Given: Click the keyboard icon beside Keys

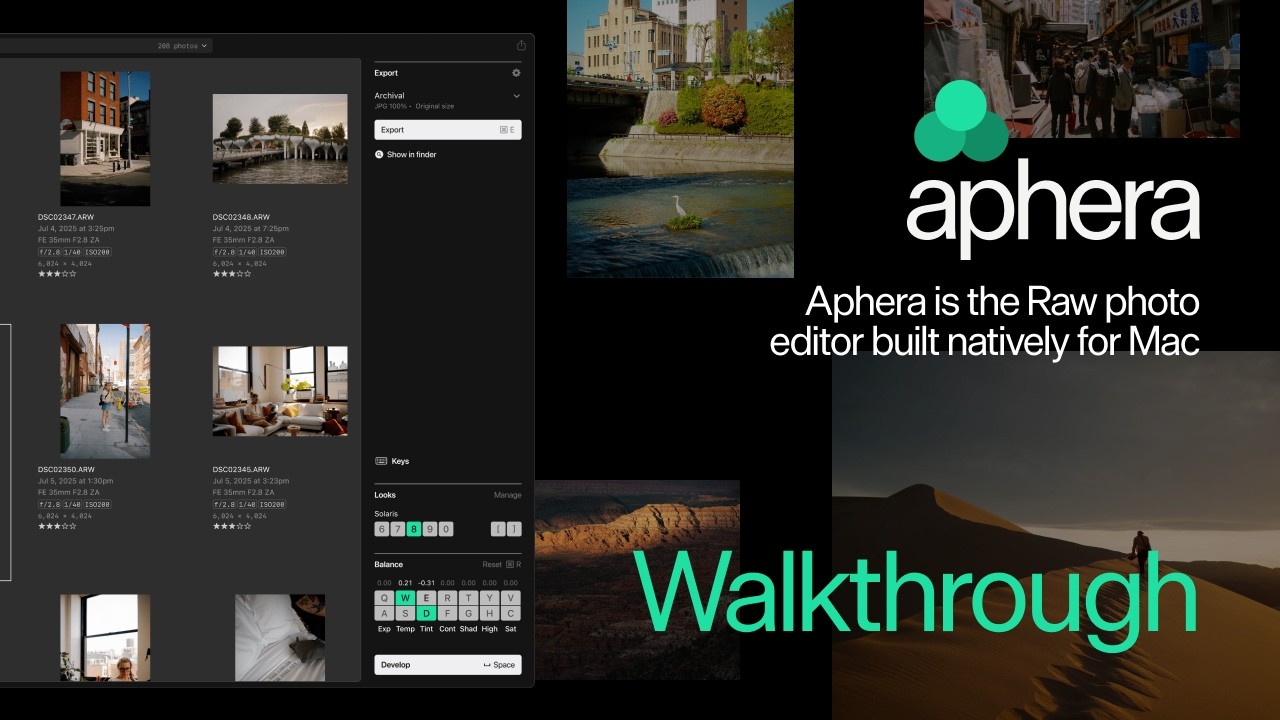Looking at the screenshot, I should (x=381, y=461).
